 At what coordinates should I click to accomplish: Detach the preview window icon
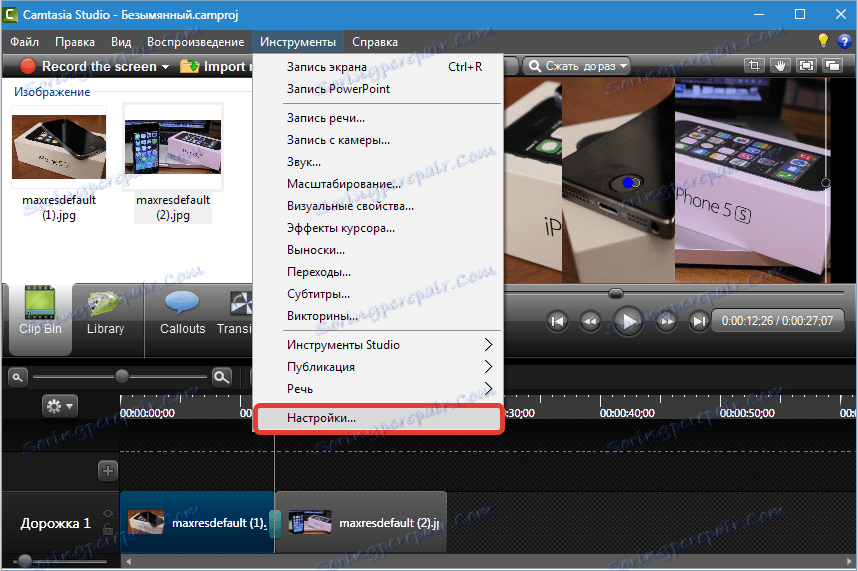[x=832, y=66]
